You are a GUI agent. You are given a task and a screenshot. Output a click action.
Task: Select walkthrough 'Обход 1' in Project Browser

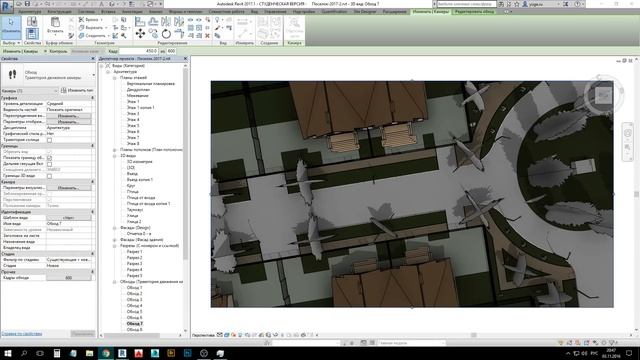[x=134, y=288]
